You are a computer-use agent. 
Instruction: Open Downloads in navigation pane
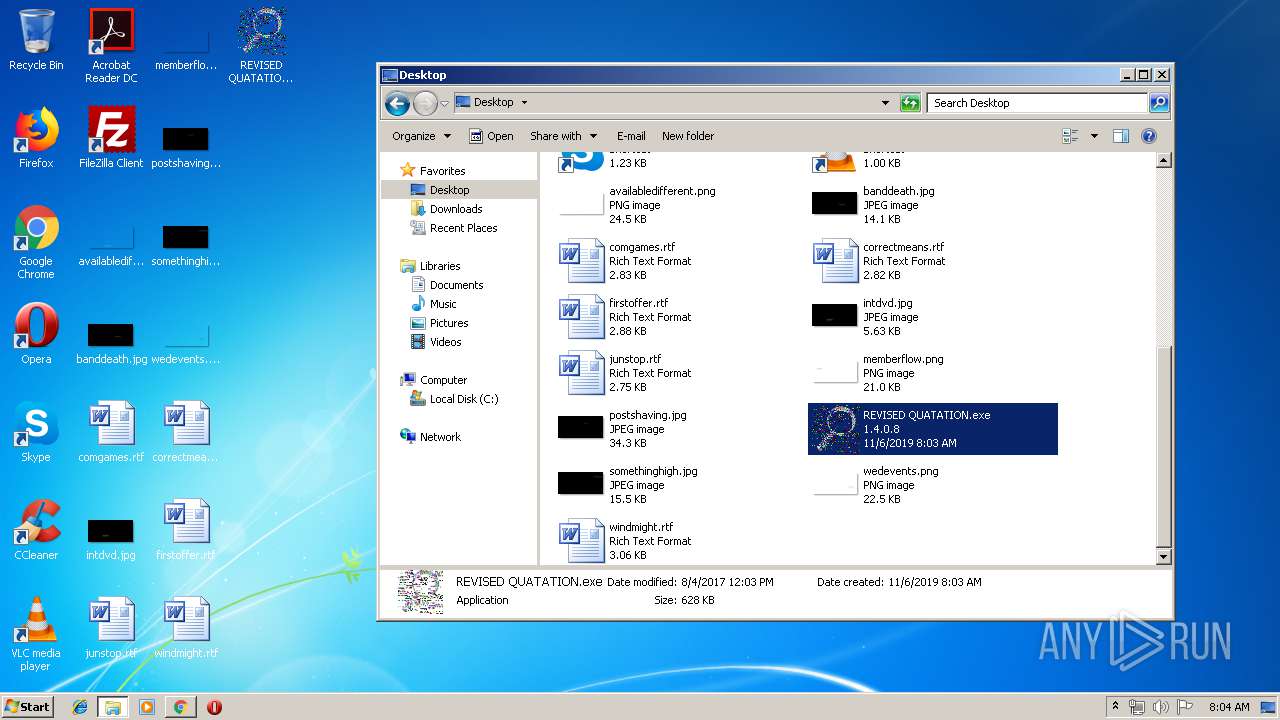[456, 209]
